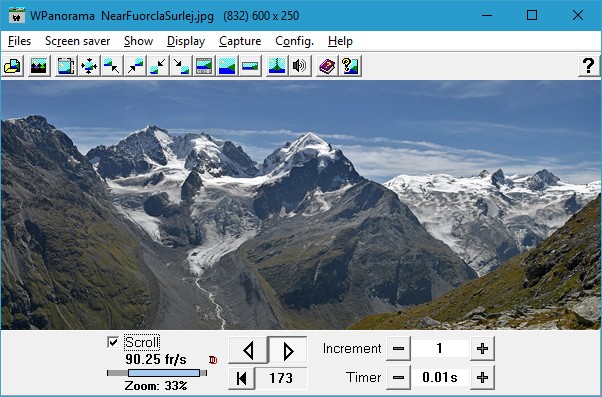Screen dimensions: 602x397
Task: Click the question mark over picture icon
Action: point(350,66)
